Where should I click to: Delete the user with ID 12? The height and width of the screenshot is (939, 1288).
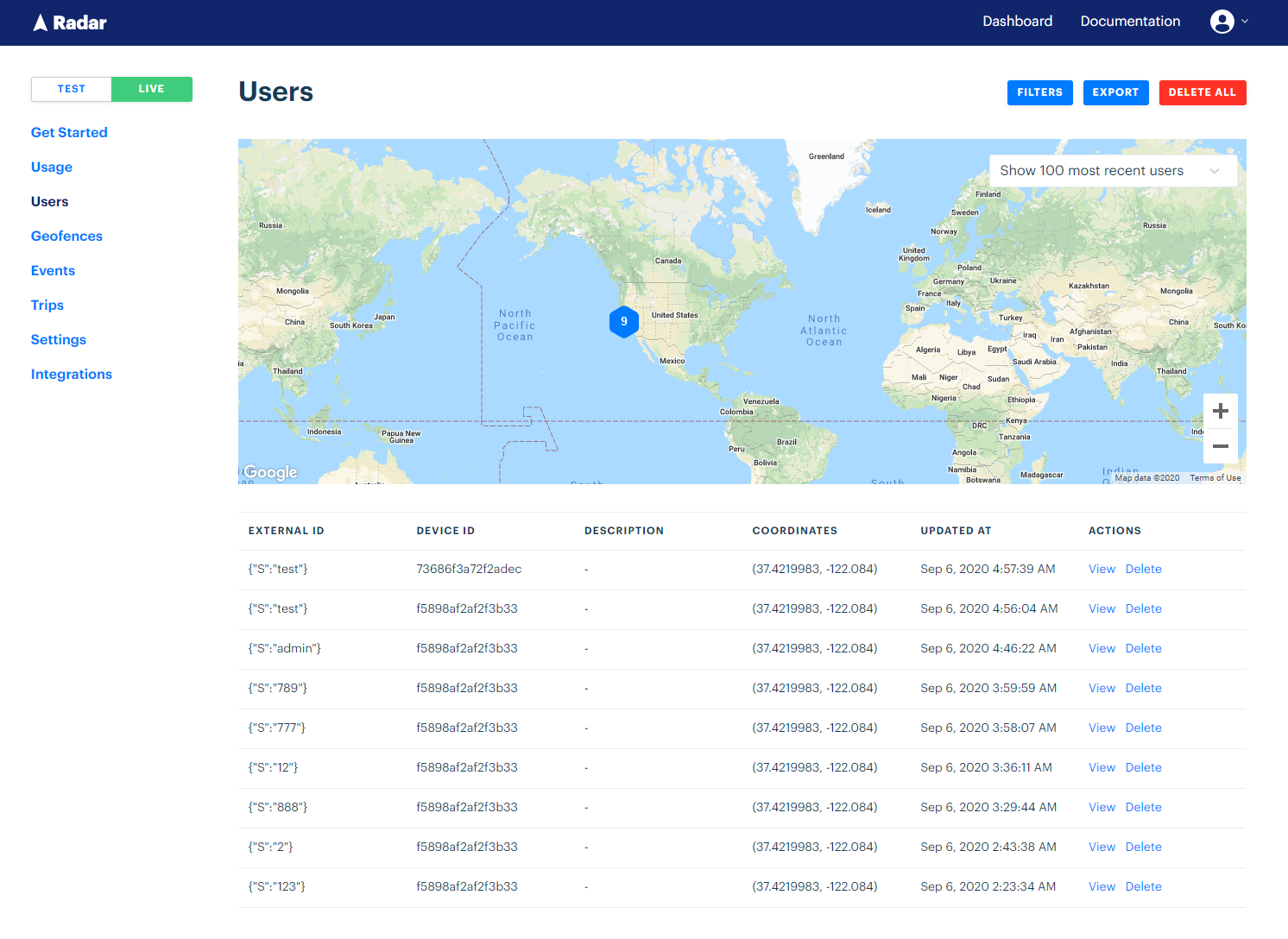tap(1143, 767)
